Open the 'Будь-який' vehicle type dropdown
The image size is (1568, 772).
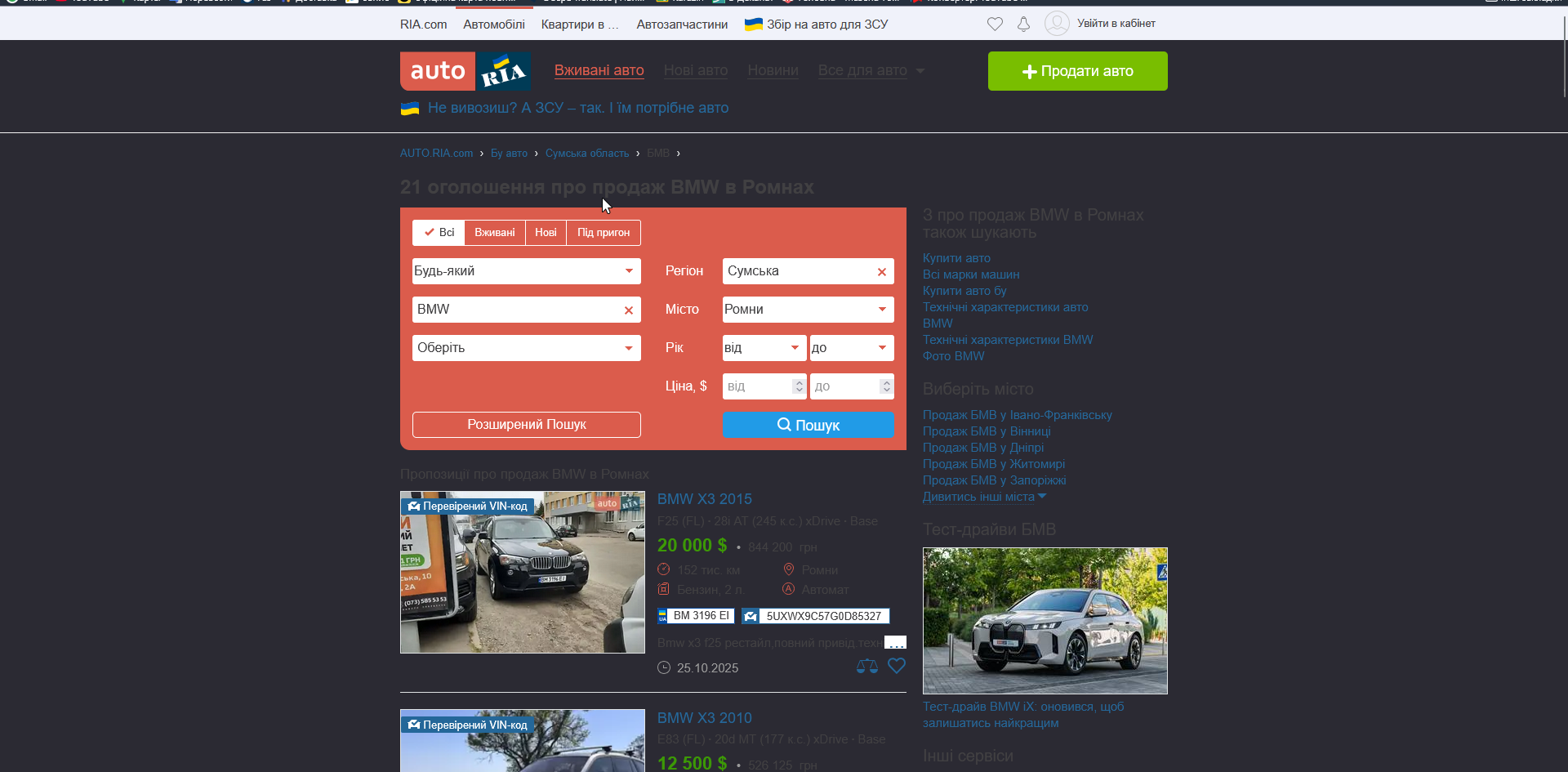(526, 271)
